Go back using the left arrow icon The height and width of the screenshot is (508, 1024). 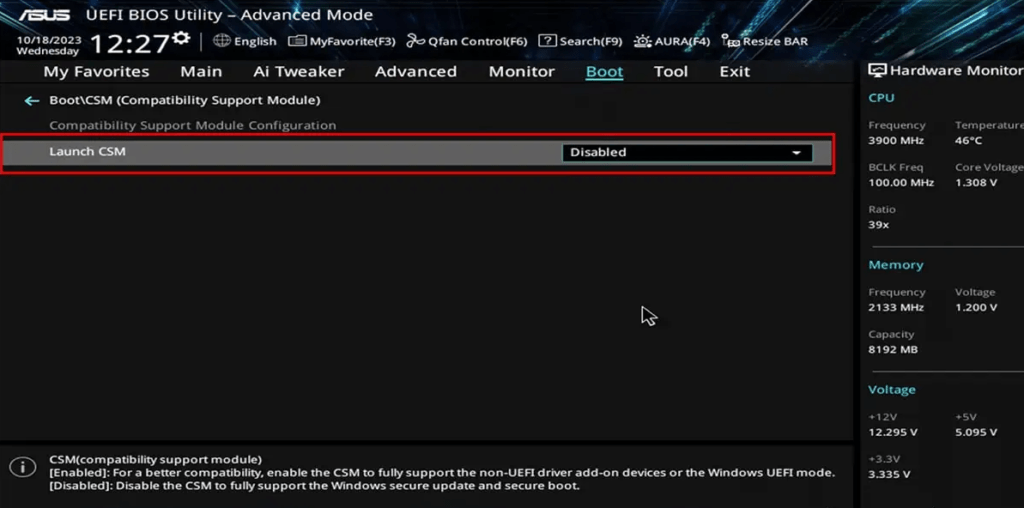click(x=32, y=101)
